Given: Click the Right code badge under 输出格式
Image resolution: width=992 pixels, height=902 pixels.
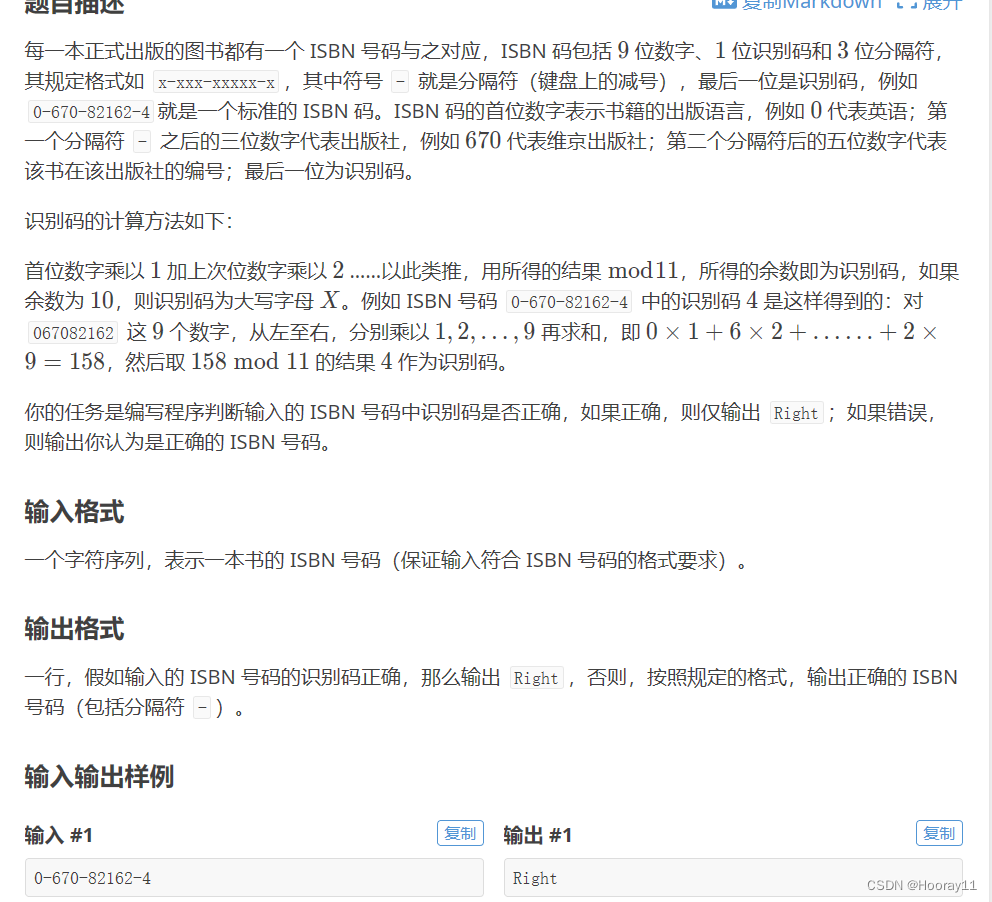Looking at the screenshot, I should pos(537,678).
